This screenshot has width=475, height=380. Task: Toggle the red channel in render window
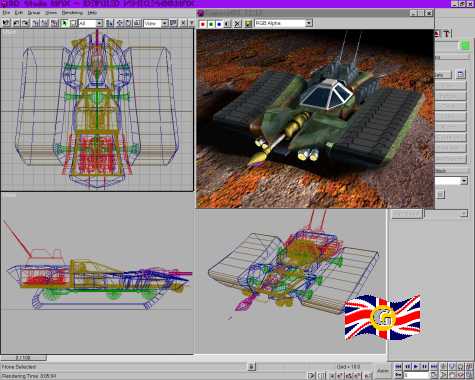203,24
